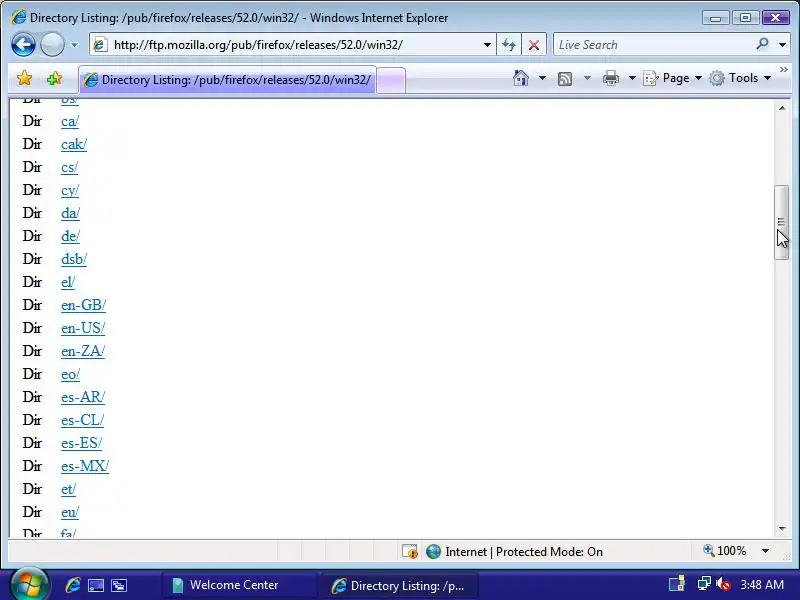Refresh the page with the refresh icon

pos(509,45)
